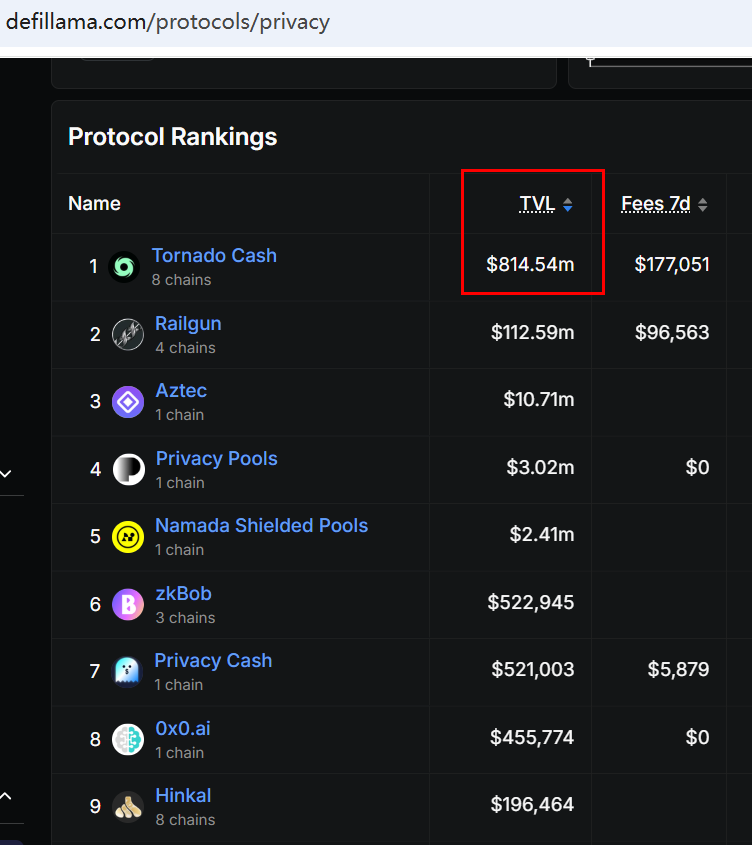Click "1 chain" under Privacy Pools
The height and width of the screenshot is (845, 752).
point(180,483)
